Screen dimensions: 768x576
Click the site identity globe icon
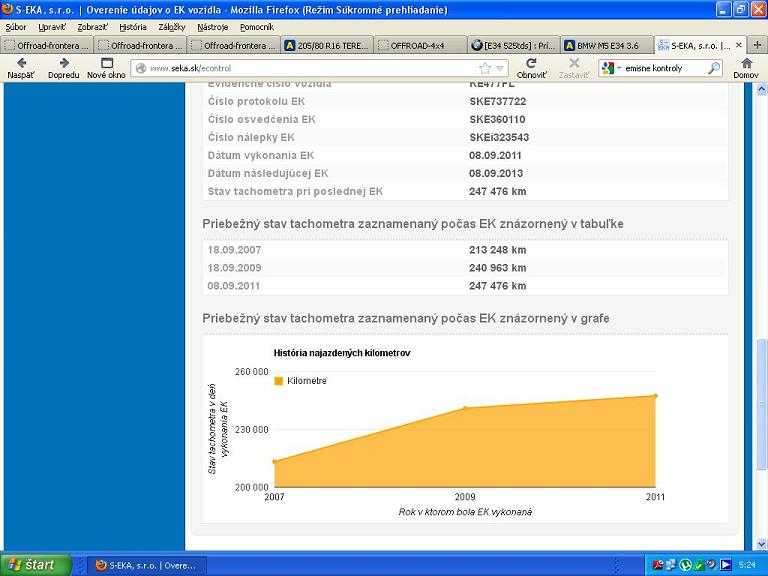pyautogui.click(x=141, y=68)
